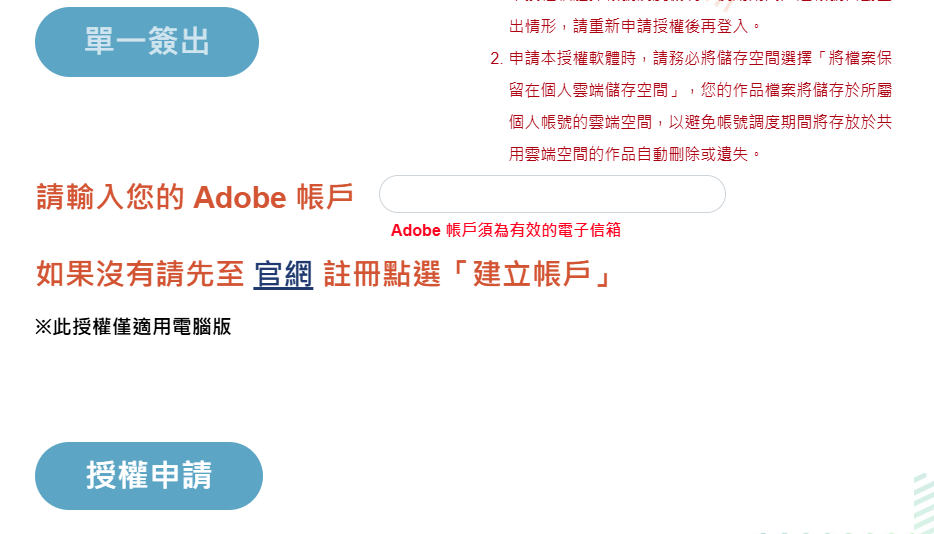Click the line starting 個人帳號的雲端空間

tap(700, 122)
